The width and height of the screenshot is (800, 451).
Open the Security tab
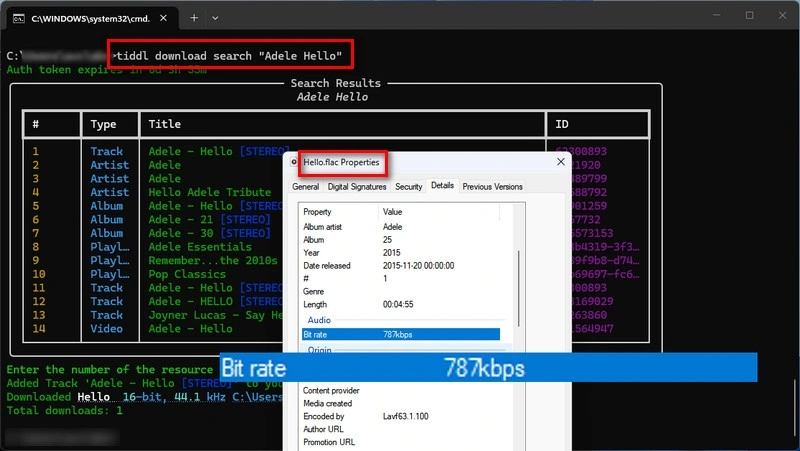pos(409,187)
